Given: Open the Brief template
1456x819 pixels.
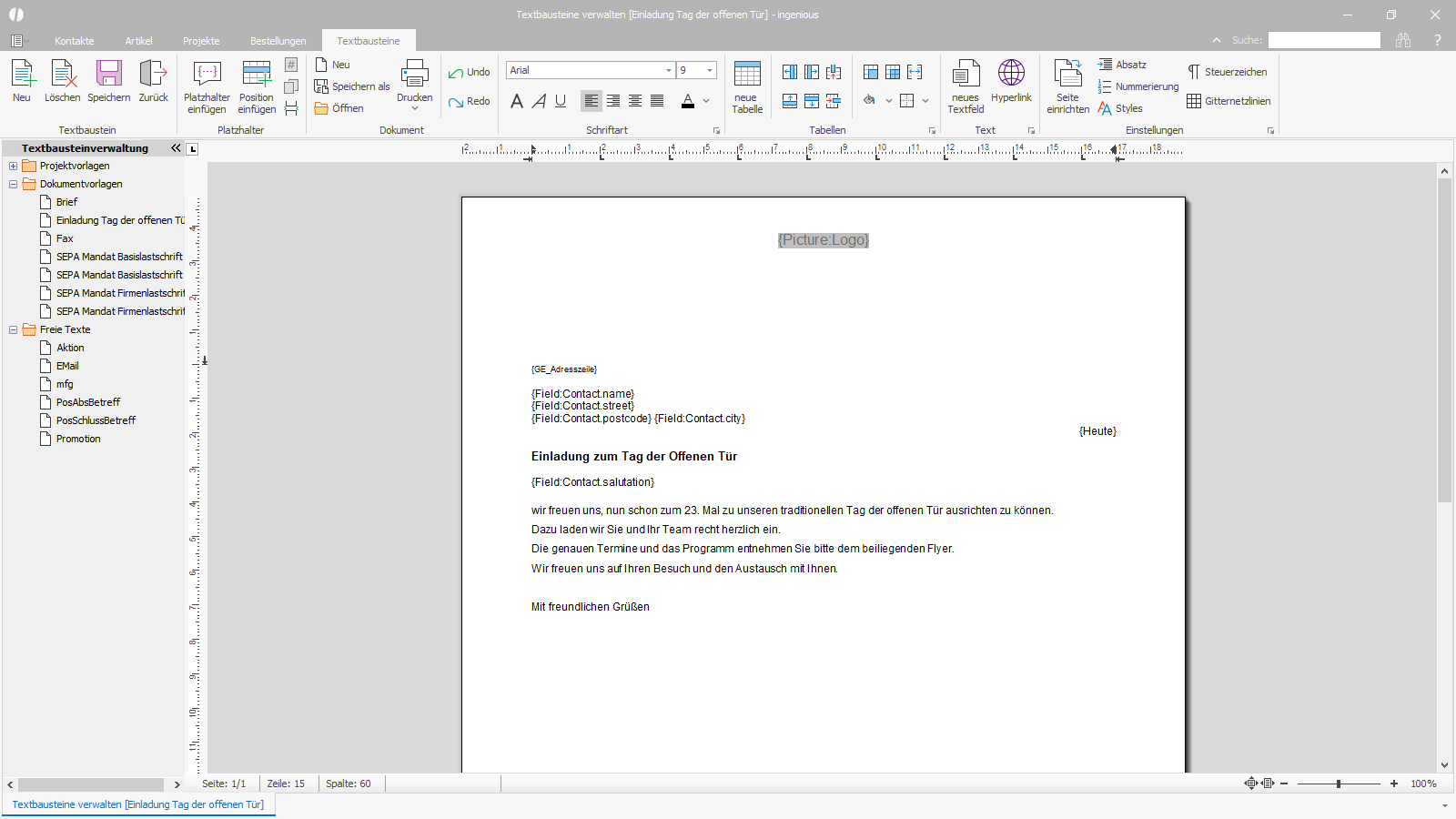Looking at the screenshot, I should coord(66,202).
